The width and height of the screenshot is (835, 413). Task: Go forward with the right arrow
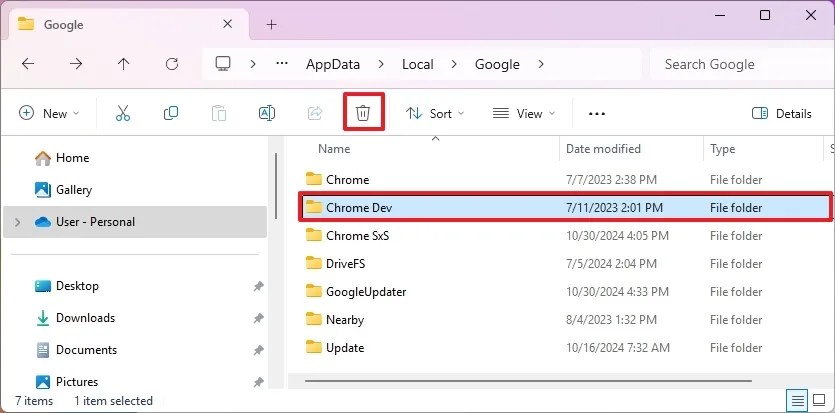tap(76, 64)
